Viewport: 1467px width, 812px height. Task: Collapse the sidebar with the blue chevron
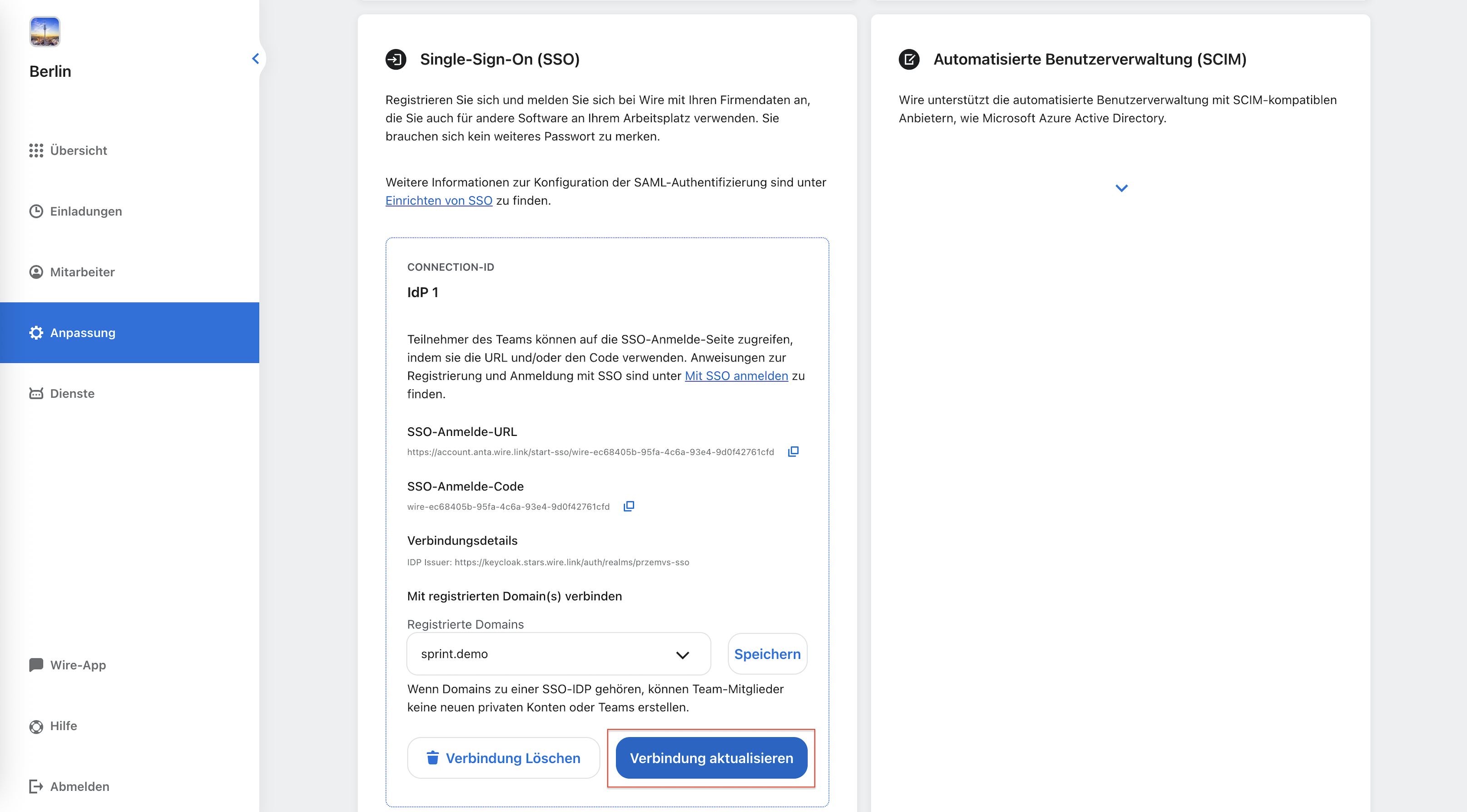tap(256, 59)
